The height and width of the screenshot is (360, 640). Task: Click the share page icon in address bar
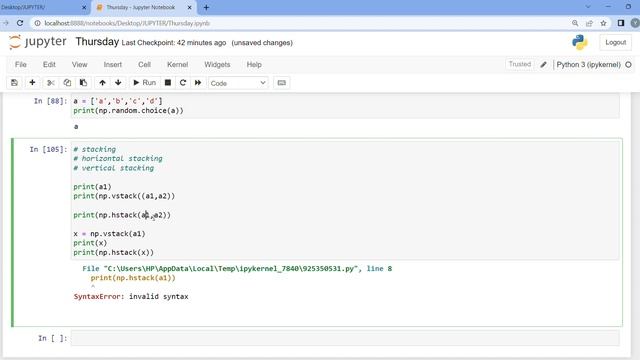(x=589, y=23)
